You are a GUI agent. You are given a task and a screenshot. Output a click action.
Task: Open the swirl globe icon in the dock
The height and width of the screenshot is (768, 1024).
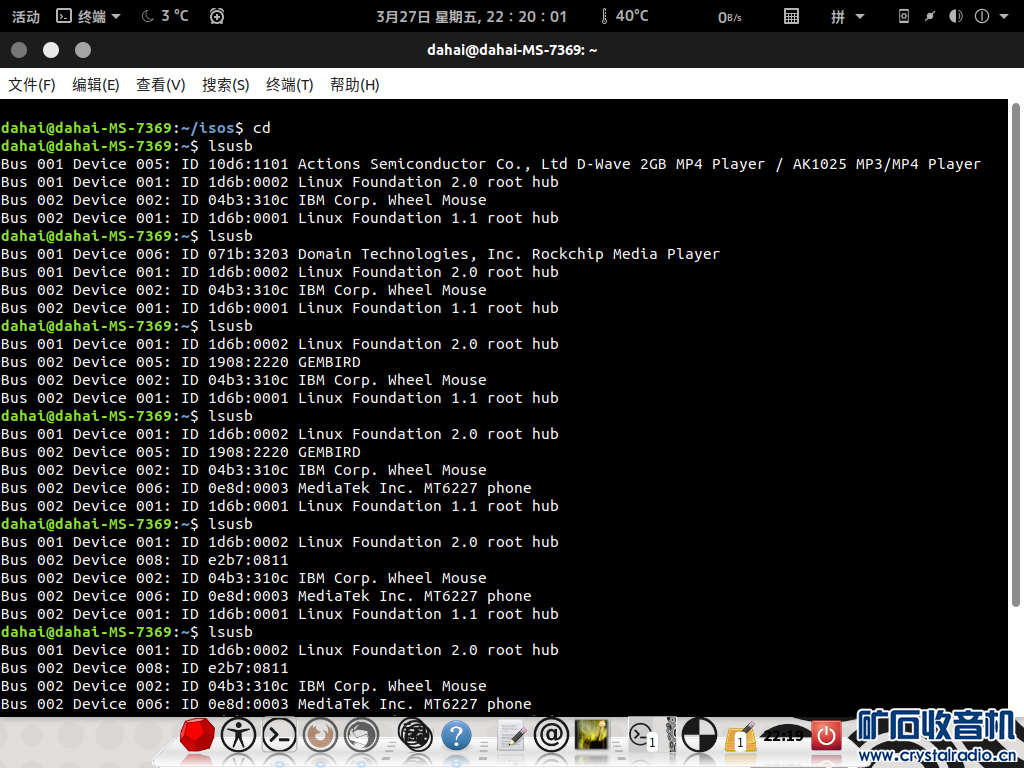(415, 735)
